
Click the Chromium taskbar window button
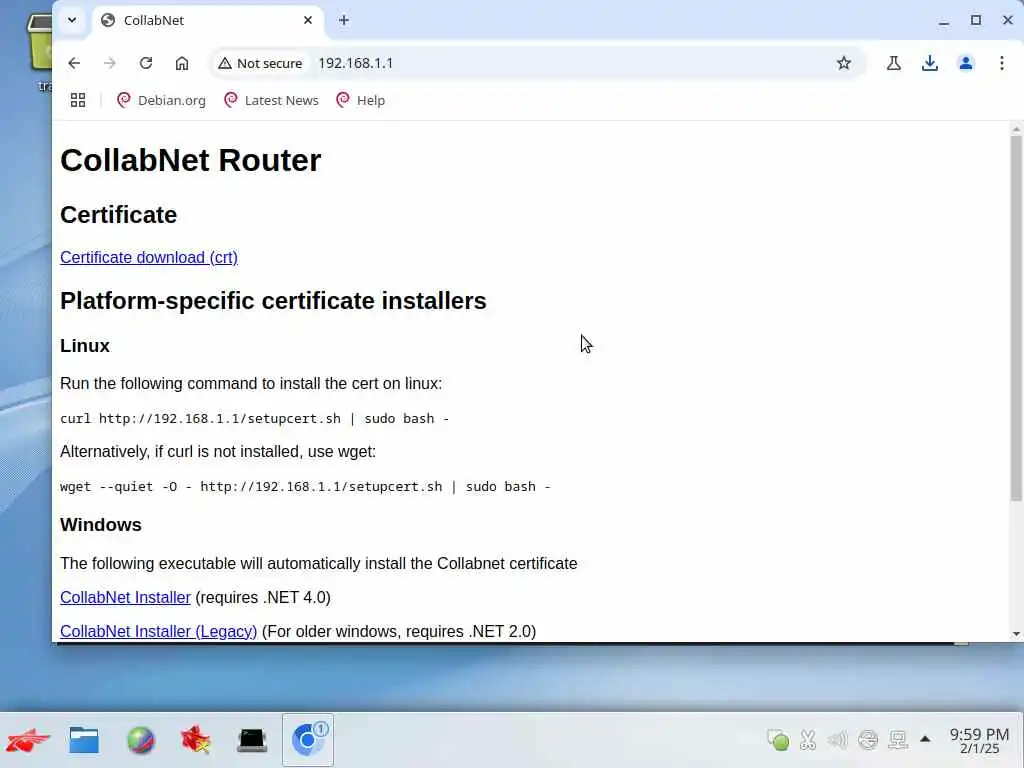[x=308, y=740]
